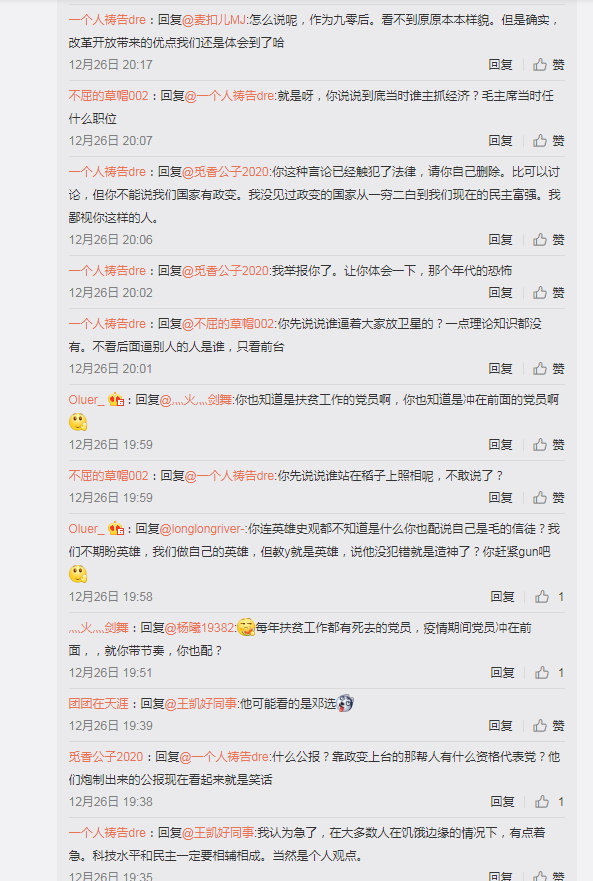Screen dimensions: 593x881
Task: Click thumbs-up on 20:07 comment
Action: (x=548, y=140)
